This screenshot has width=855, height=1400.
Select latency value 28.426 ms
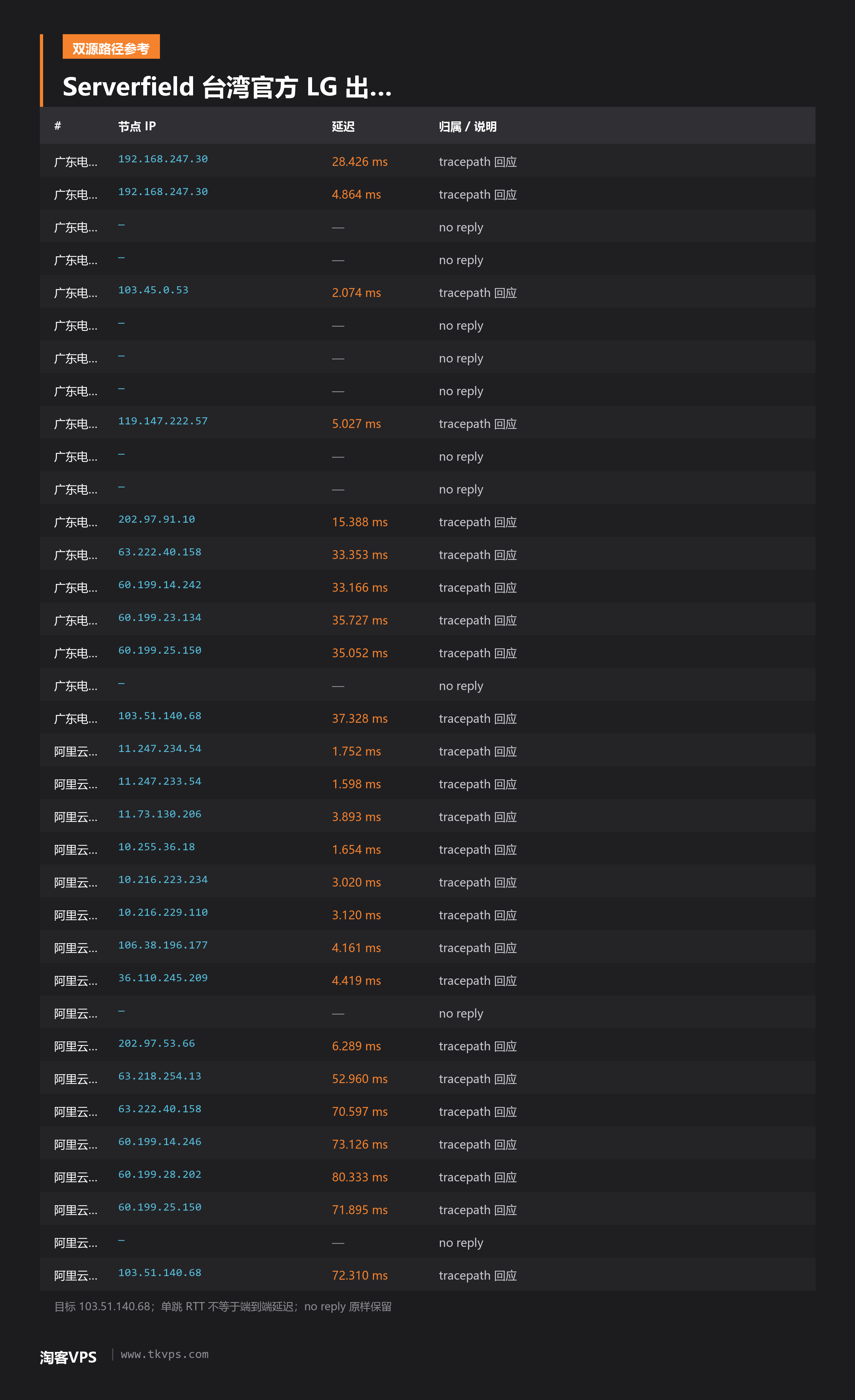[x=360, y=161]
